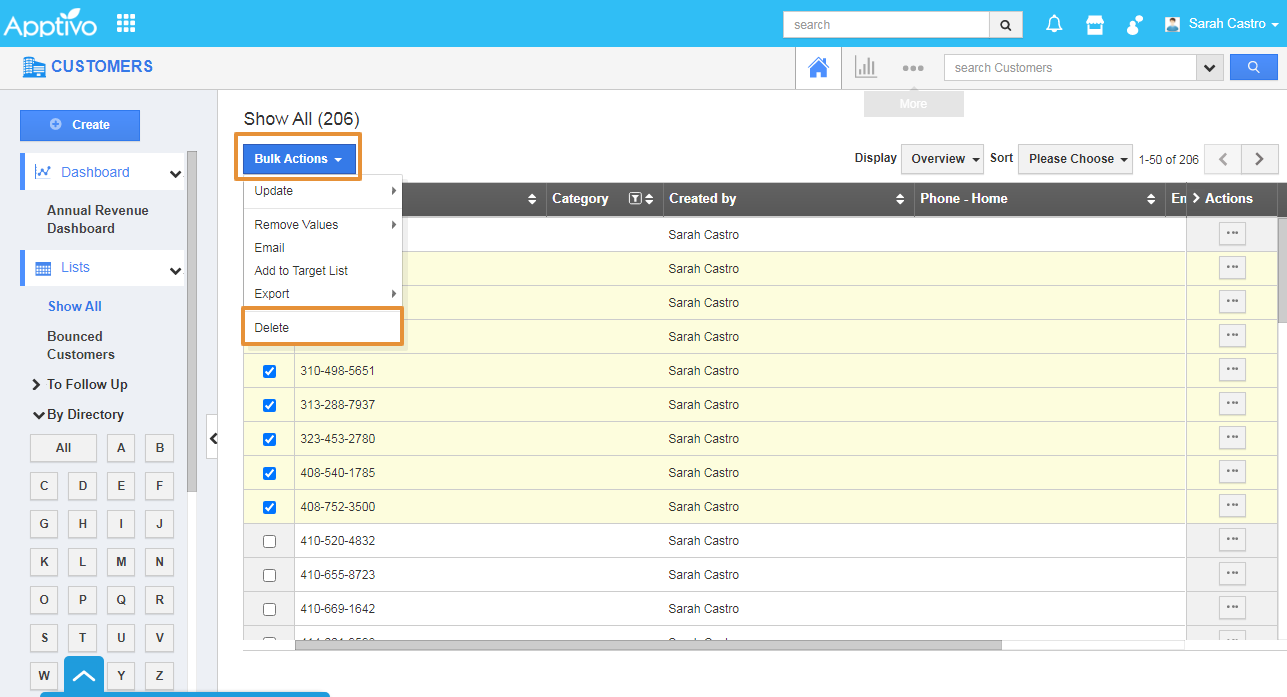
Task: Expand the To Follow Up section
Action: pos(86,384)
